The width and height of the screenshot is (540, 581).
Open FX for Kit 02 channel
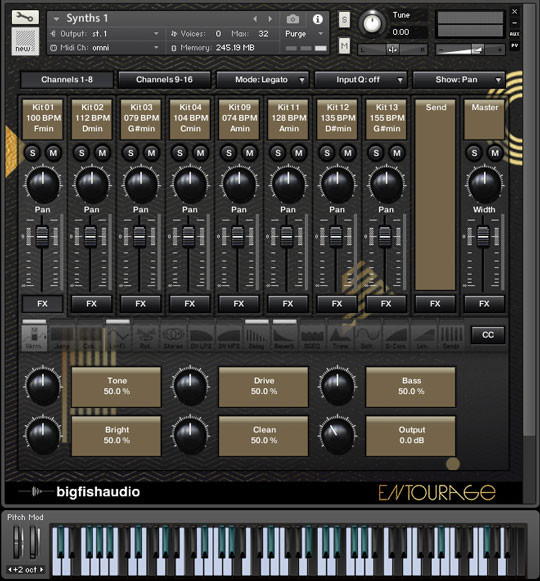pos(92,304)
